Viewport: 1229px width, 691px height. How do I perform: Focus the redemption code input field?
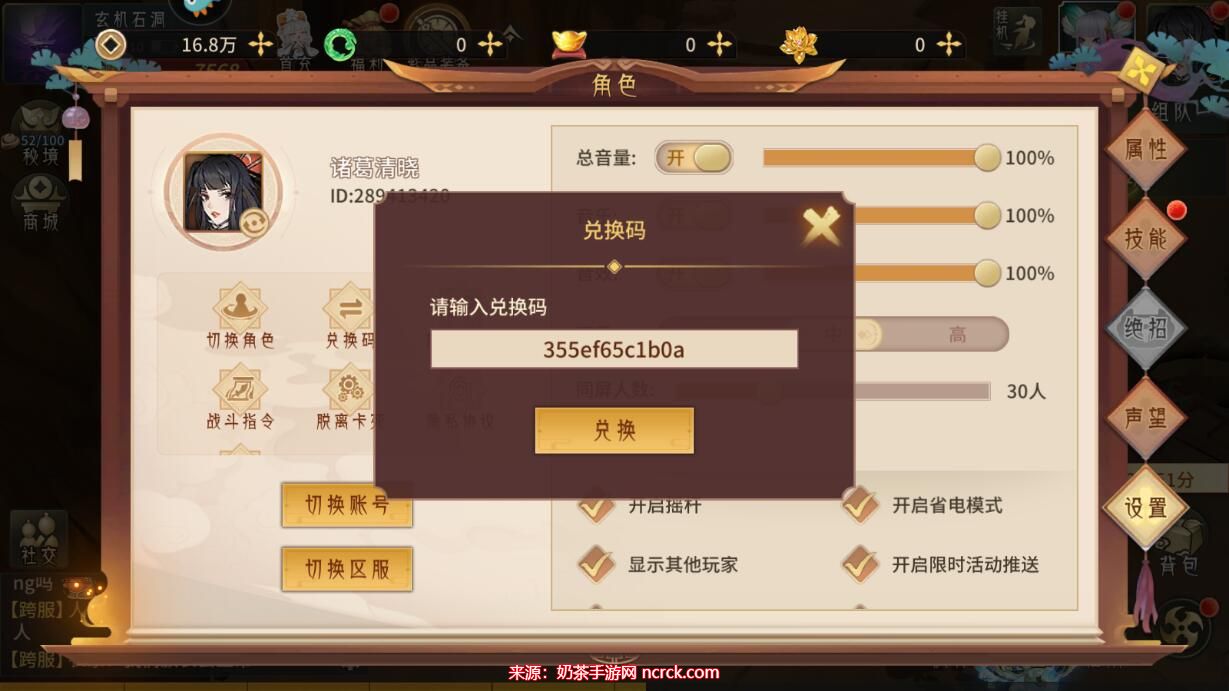[614, 349]
